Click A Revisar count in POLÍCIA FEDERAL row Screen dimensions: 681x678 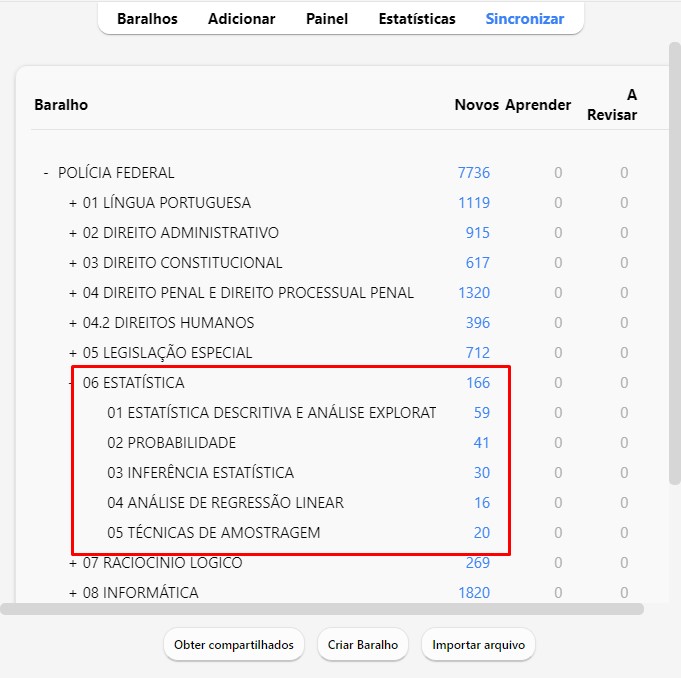coord(624,173)
